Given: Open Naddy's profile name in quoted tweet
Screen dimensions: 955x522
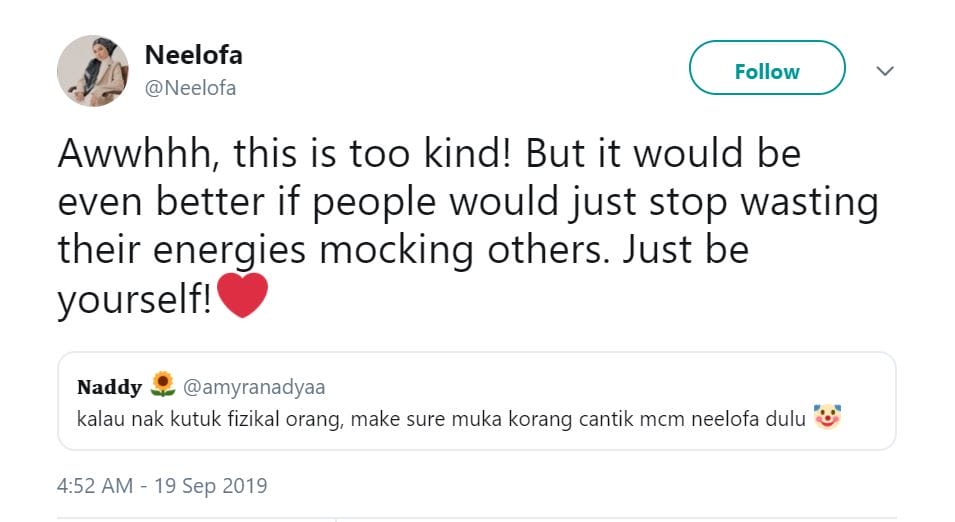Looking at the screenshot, I should point(109,387).
